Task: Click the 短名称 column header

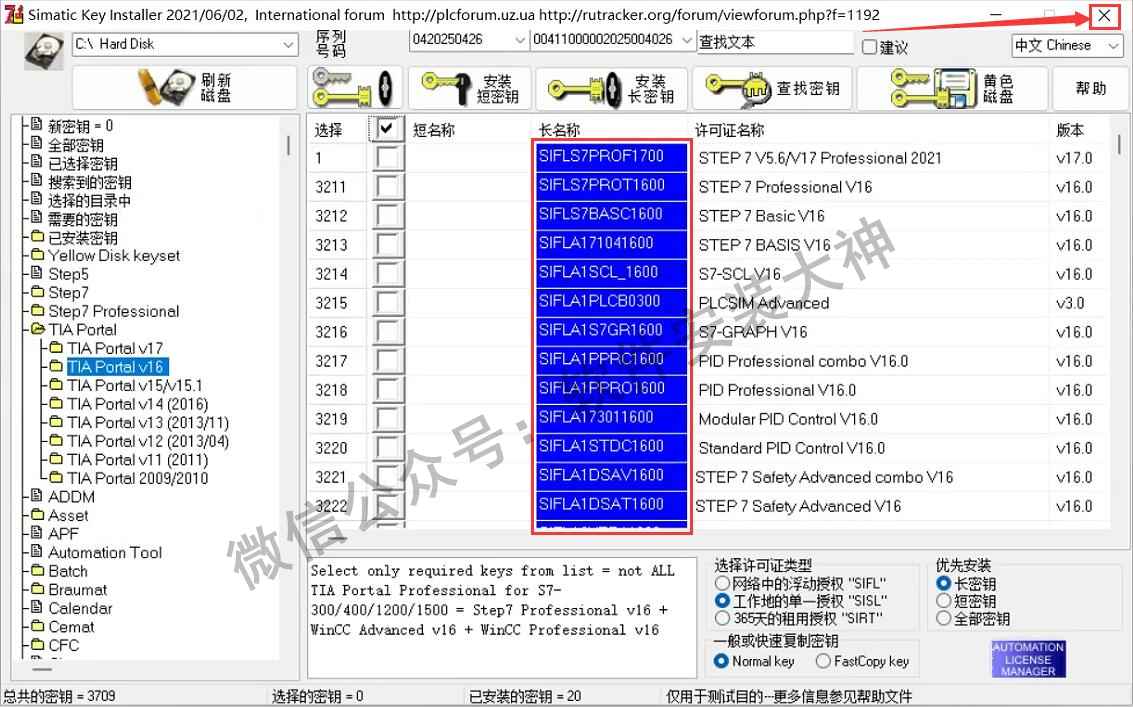Action: [434, 130]
